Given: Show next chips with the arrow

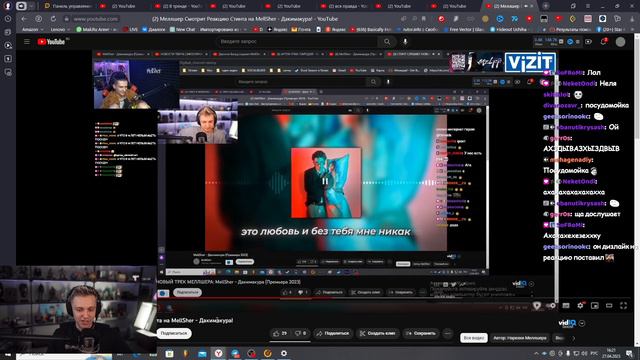Looking at the screenshot, I should coord(573,338).
